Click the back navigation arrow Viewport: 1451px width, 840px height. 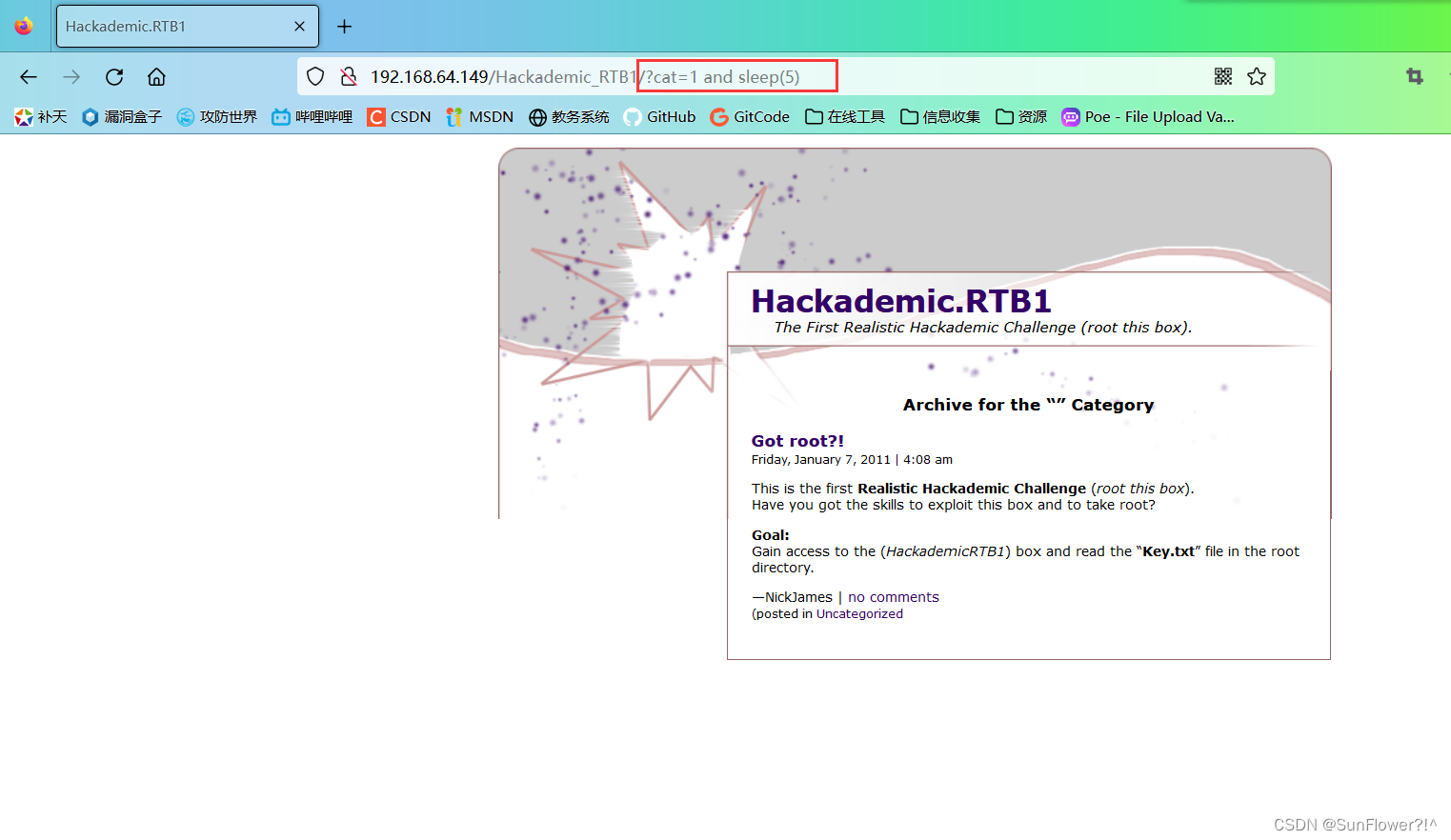click(x=28, y=76)
